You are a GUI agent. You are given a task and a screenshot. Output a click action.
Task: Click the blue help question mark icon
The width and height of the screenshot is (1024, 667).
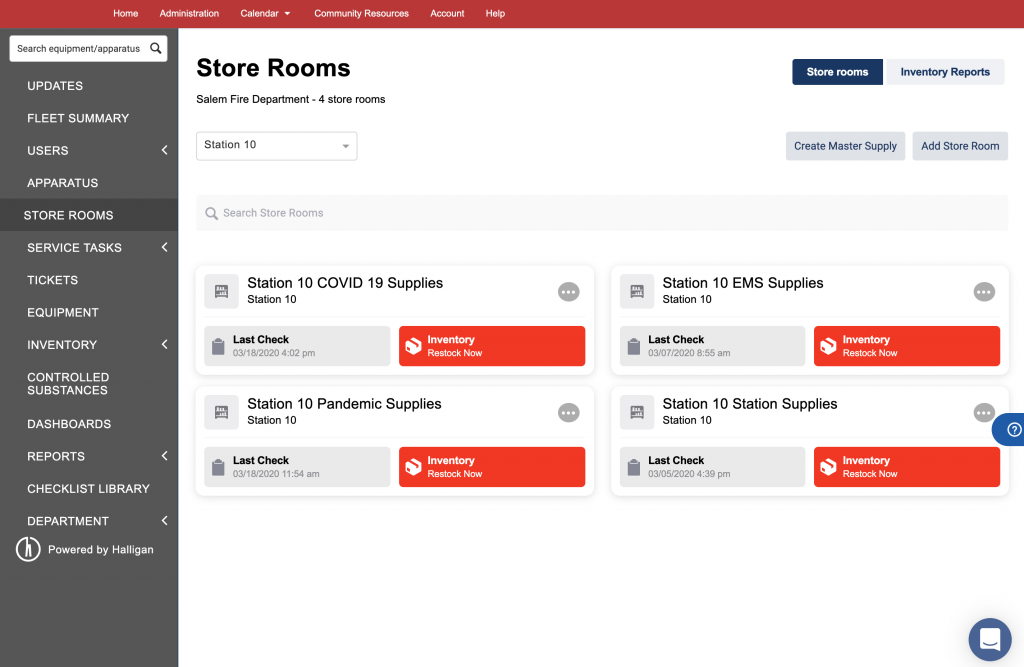coord(1013,430)
